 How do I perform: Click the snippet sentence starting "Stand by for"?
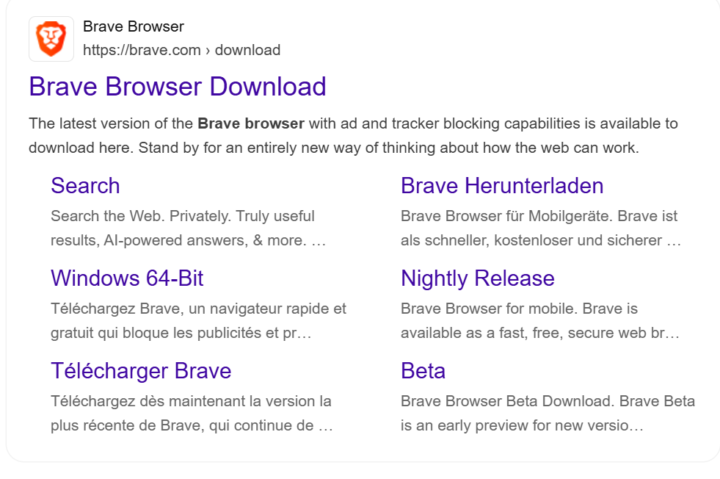tap(400, 148)
